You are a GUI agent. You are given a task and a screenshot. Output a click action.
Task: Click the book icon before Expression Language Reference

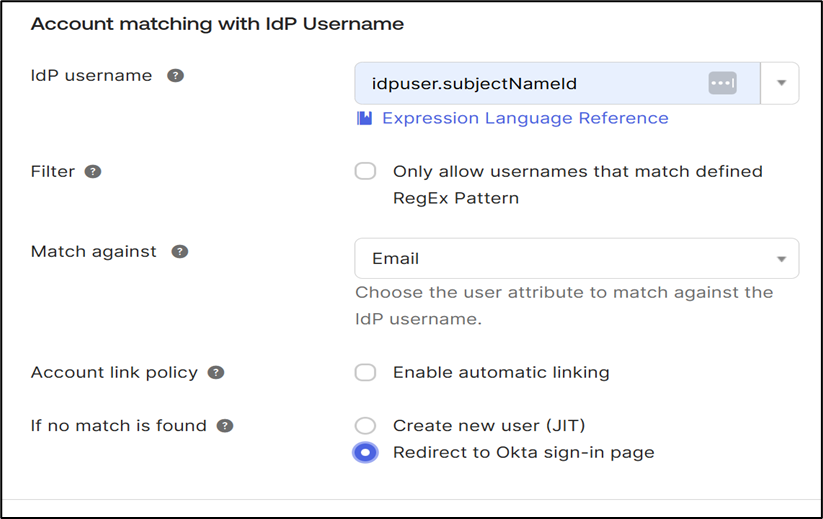point(365,119)
